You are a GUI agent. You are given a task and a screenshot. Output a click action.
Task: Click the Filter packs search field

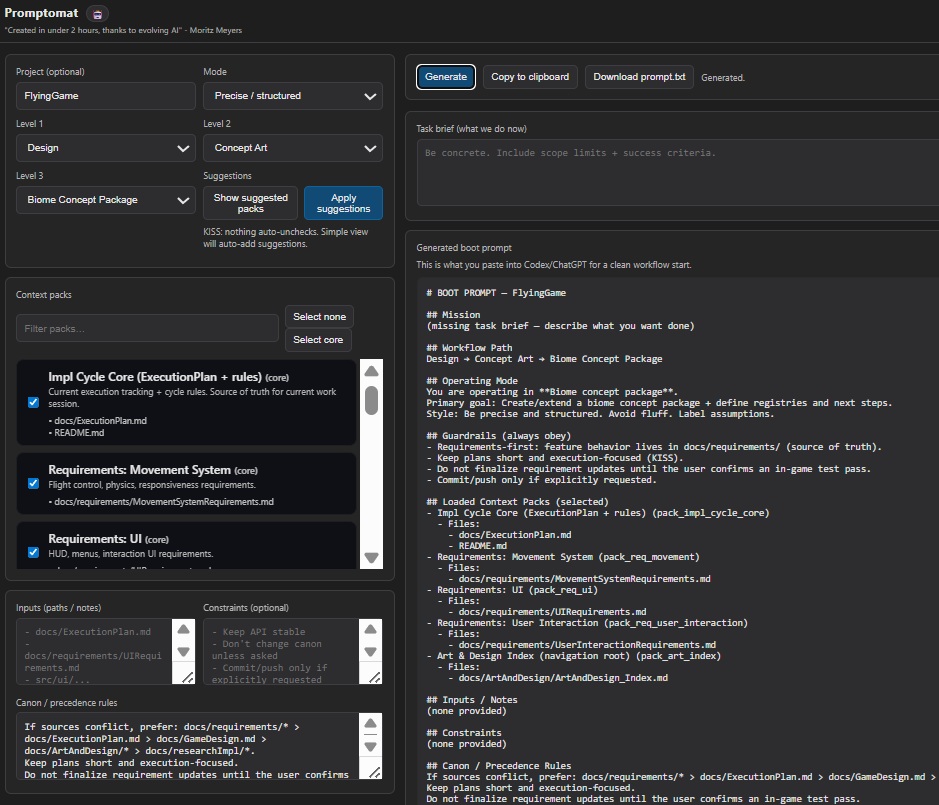pyautogui.click(x=147, y=328)
